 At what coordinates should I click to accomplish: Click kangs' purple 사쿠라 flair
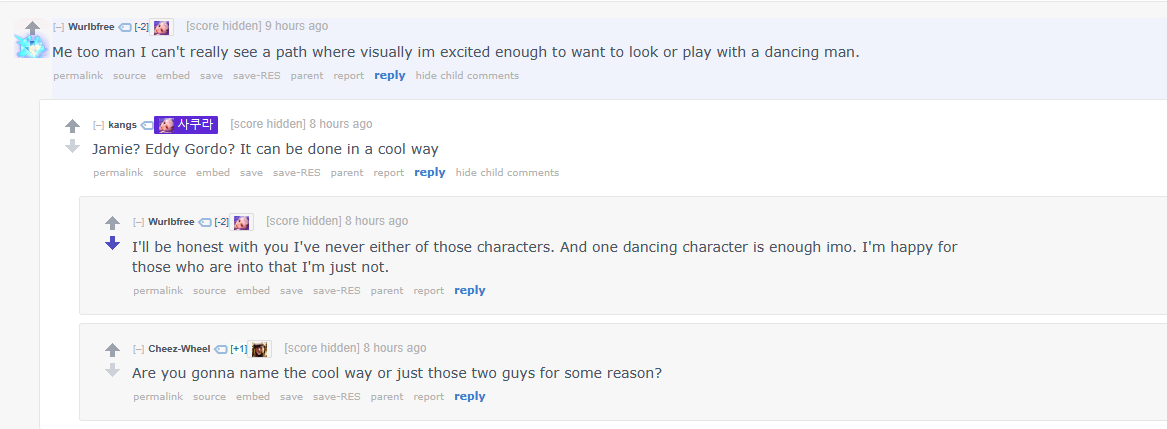[x=186, y=125]
